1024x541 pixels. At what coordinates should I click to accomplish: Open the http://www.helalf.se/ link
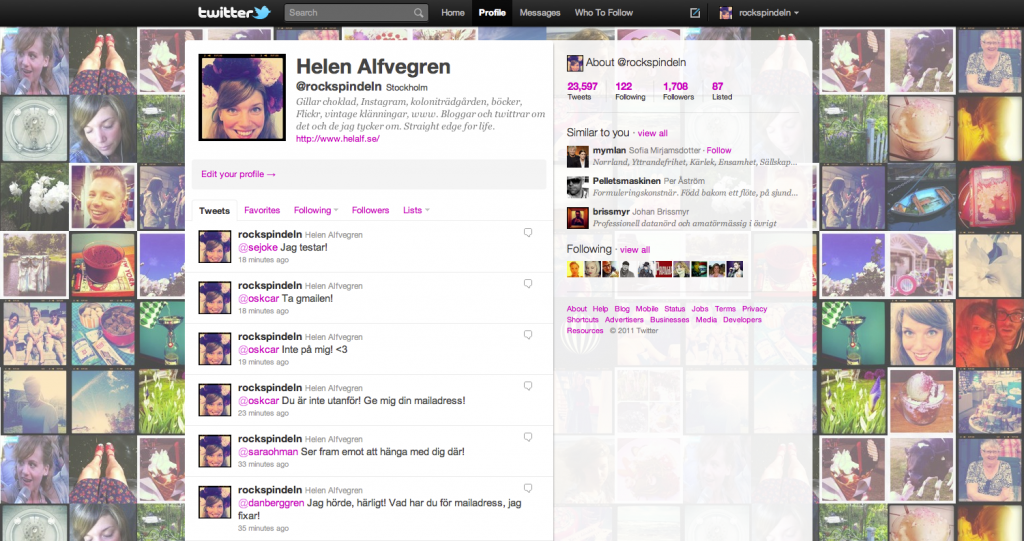click(338, 139)
